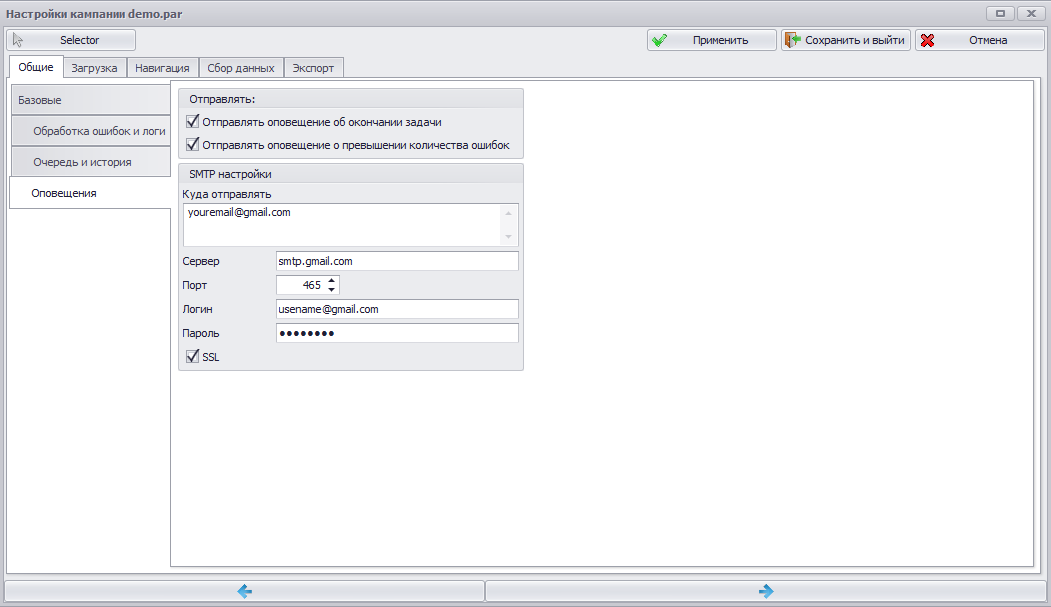Click the recipient list scroll-down arrow
1051x607 pixels.
coord(508,237)
